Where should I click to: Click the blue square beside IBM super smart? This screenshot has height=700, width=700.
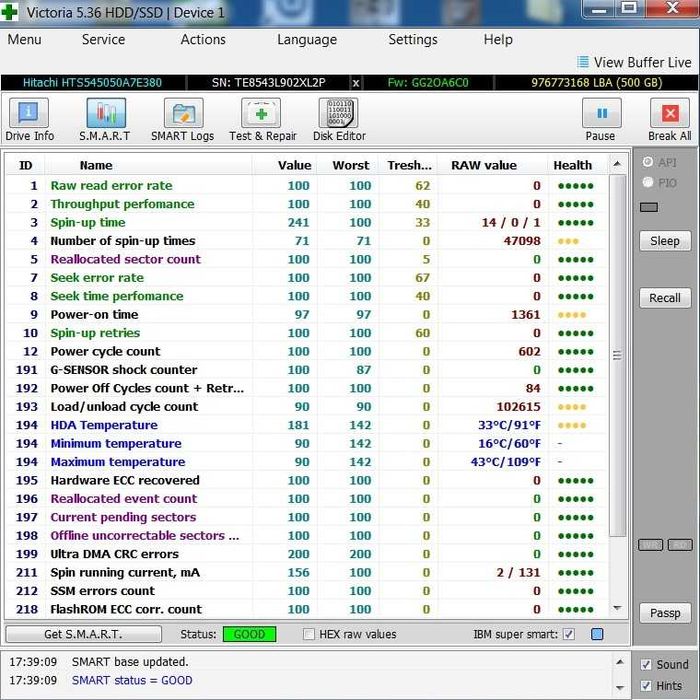coord(597,634)
